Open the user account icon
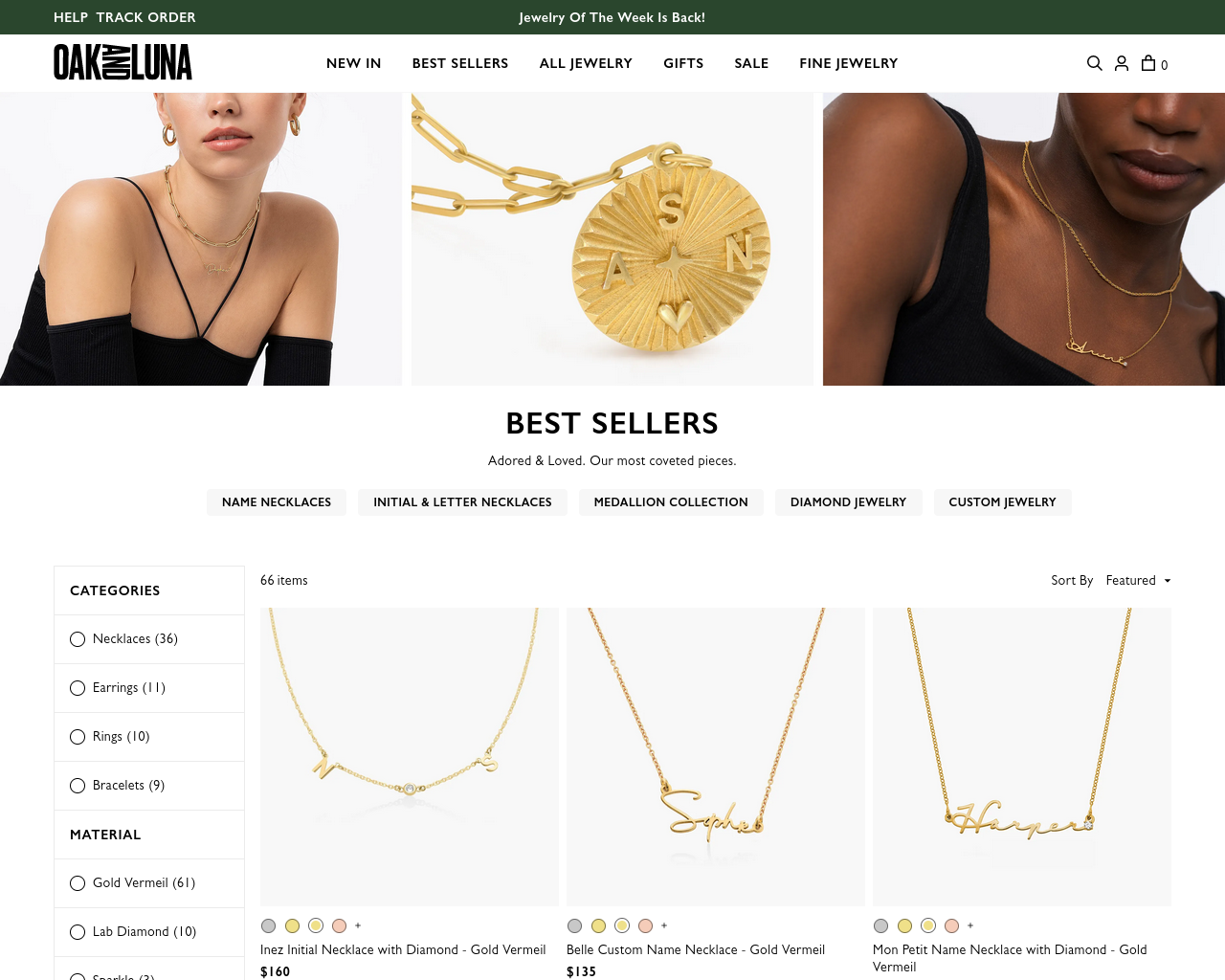The width and height of the screenshot is (1225, 980). point(1122,63)
